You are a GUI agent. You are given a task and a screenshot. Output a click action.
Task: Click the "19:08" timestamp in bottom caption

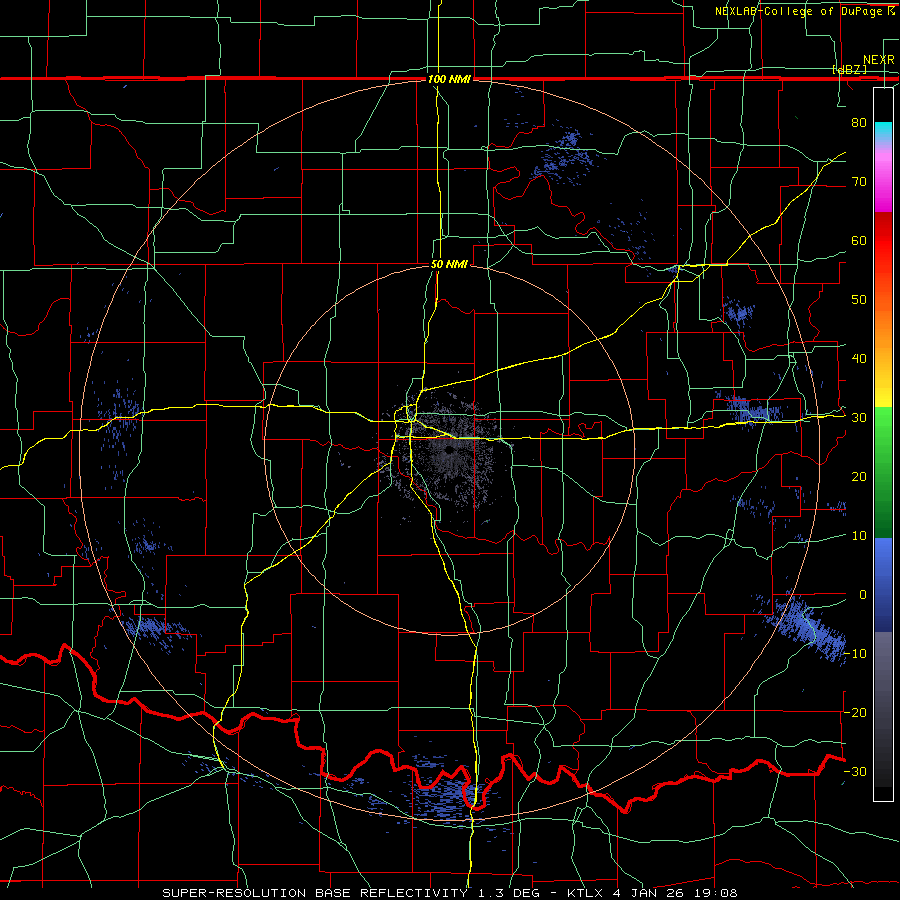coord(714,893)
